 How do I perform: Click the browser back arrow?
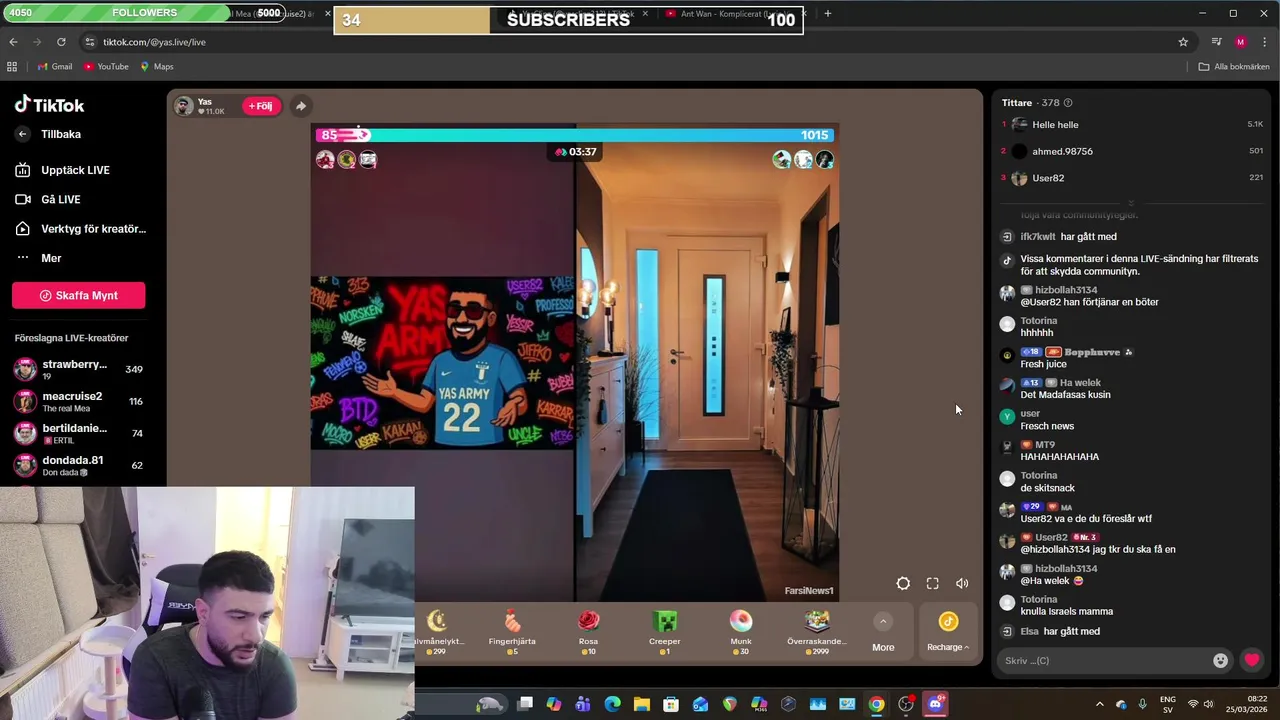click(13, 42)
